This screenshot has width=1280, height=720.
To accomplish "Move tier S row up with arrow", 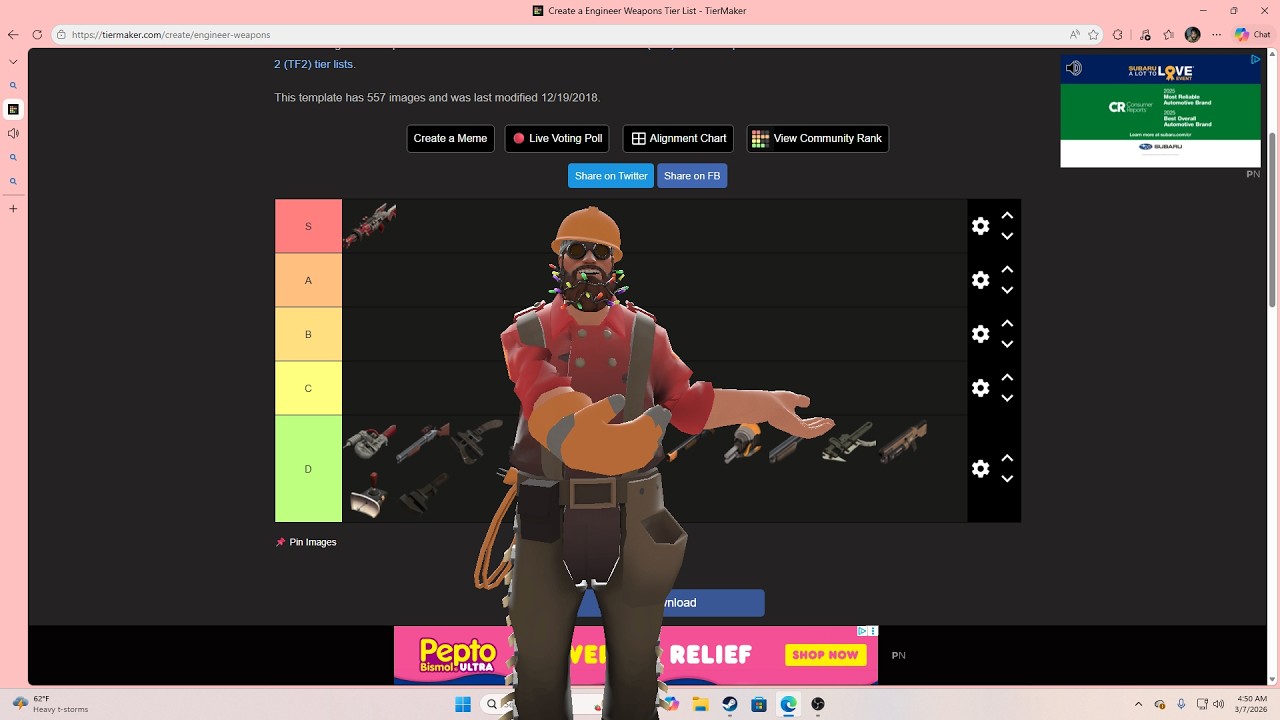I will (1007, 215).
